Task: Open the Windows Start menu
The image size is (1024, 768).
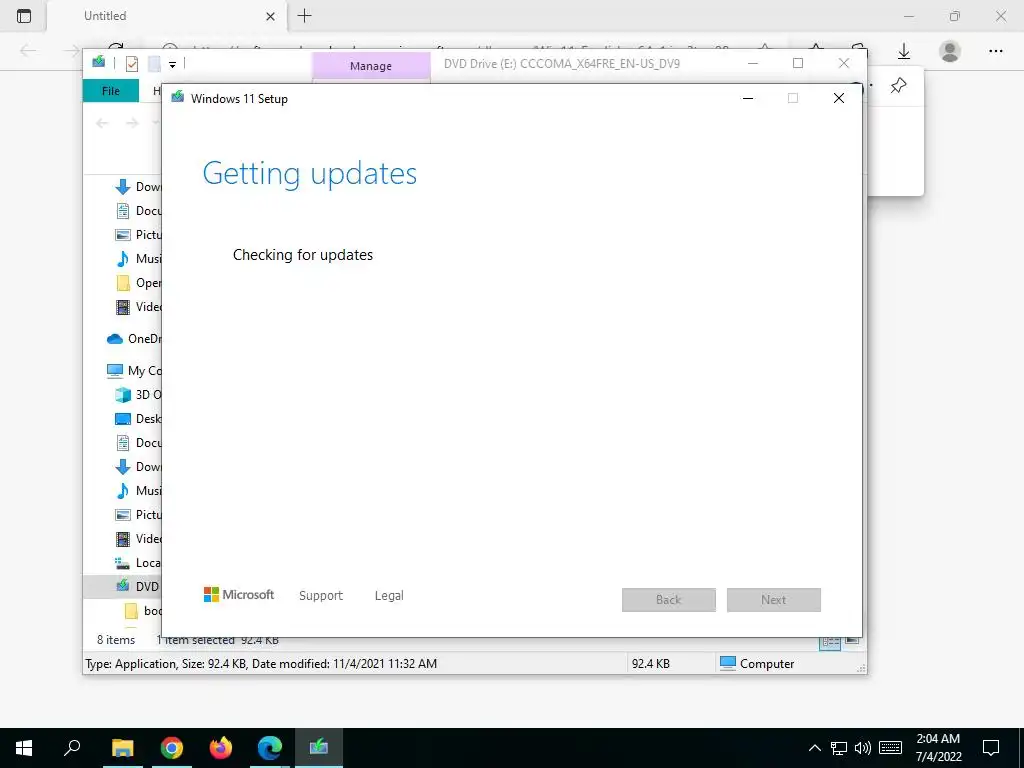Action: pyautogui.click(x=24, y=748)
